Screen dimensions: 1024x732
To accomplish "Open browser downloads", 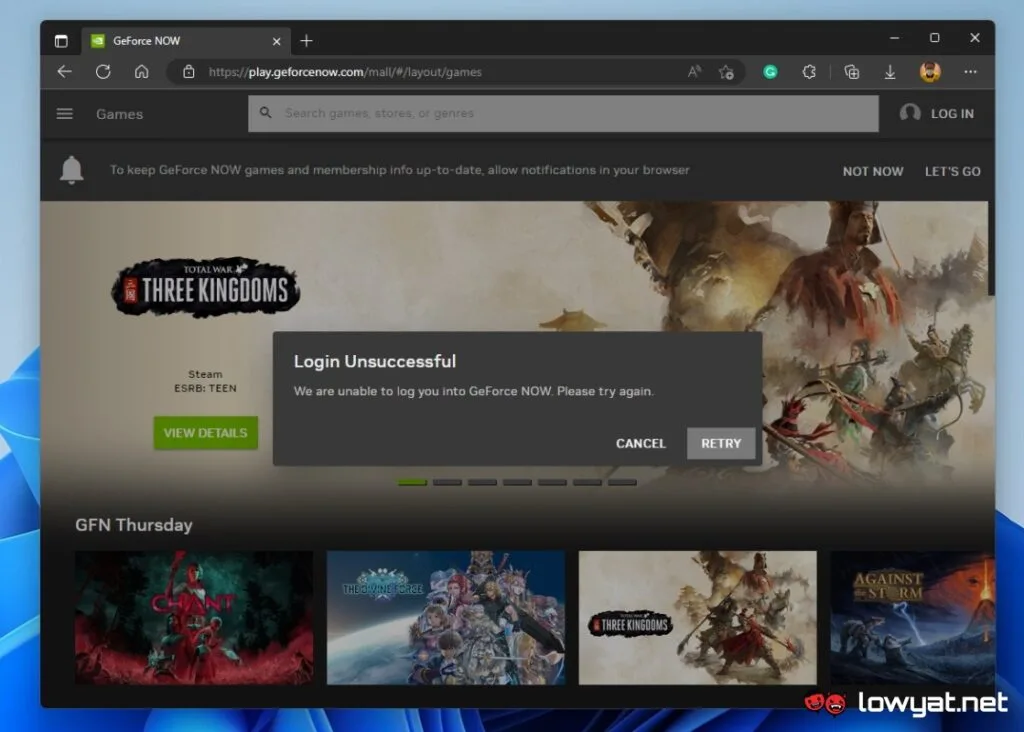I will [x=890, y=72].
